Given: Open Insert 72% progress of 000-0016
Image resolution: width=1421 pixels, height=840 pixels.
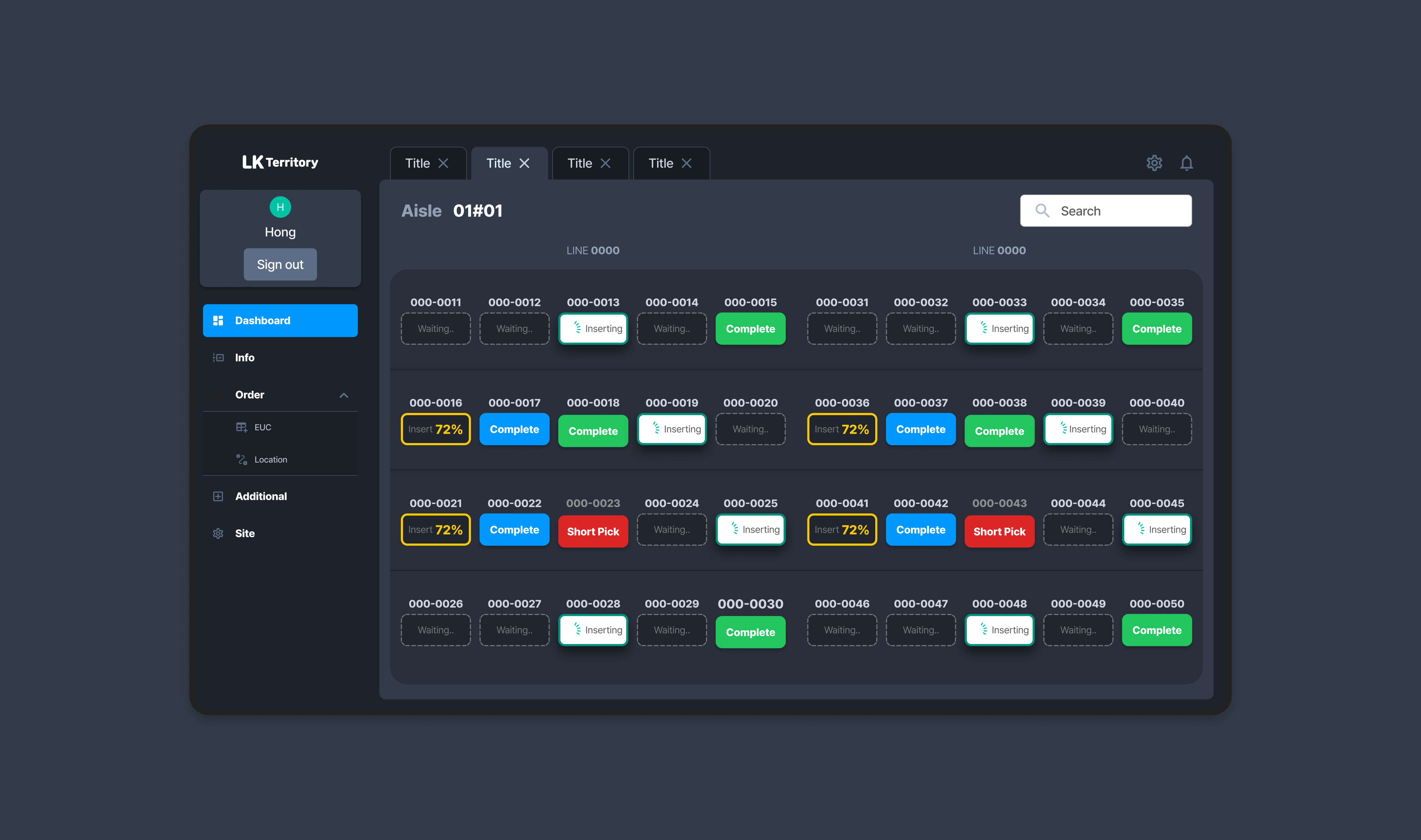Looking at the screenshot, I should click(435, 429).
